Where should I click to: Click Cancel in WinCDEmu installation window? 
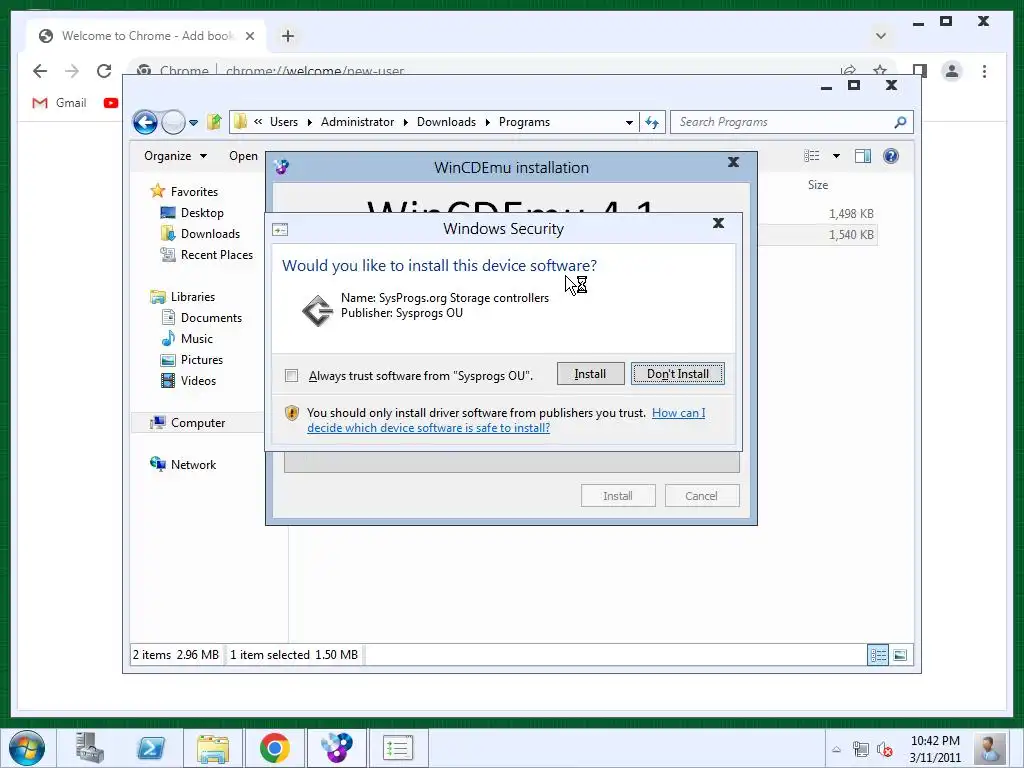click(702, 496)
